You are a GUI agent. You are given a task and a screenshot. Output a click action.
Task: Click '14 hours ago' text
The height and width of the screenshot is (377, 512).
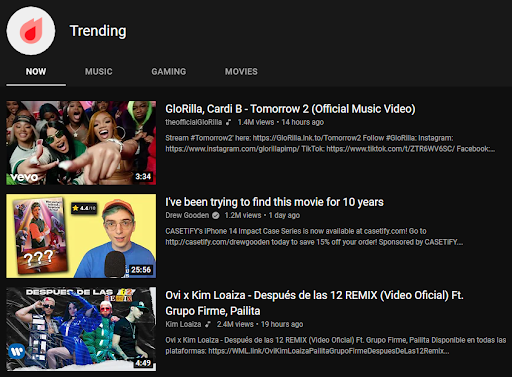tap(303, 122)
